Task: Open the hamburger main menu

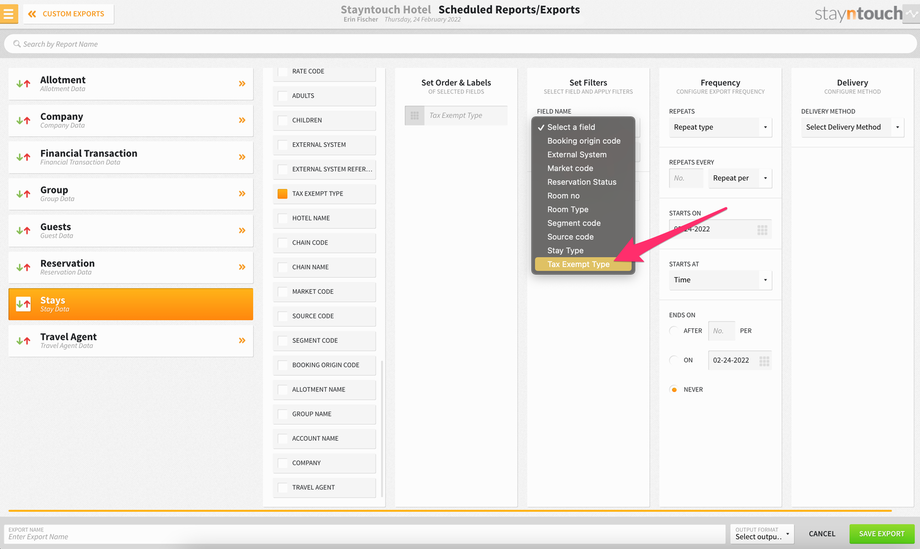Action: pos(9,13)
